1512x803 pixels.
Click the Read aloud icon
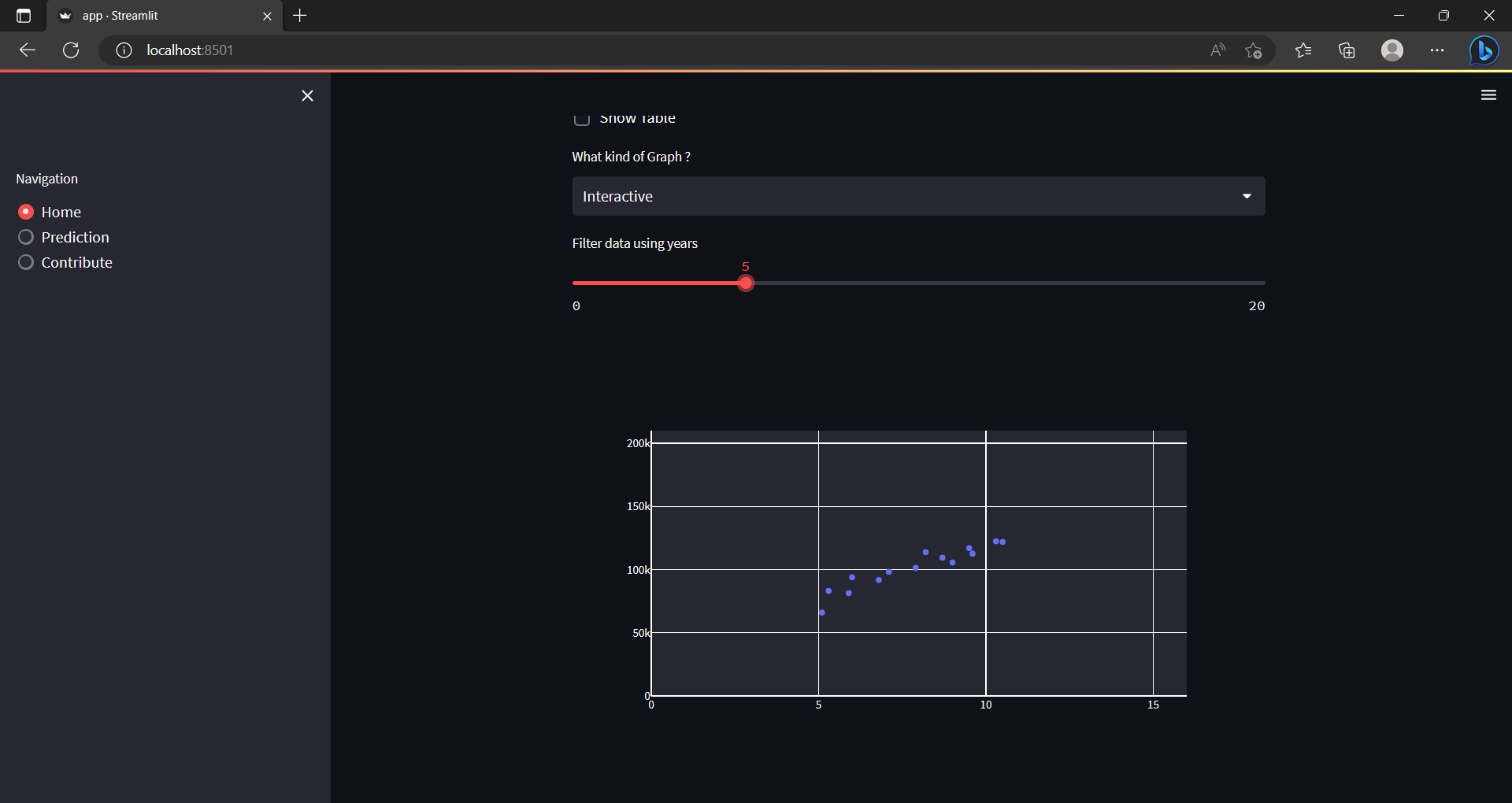point(1217,50)
